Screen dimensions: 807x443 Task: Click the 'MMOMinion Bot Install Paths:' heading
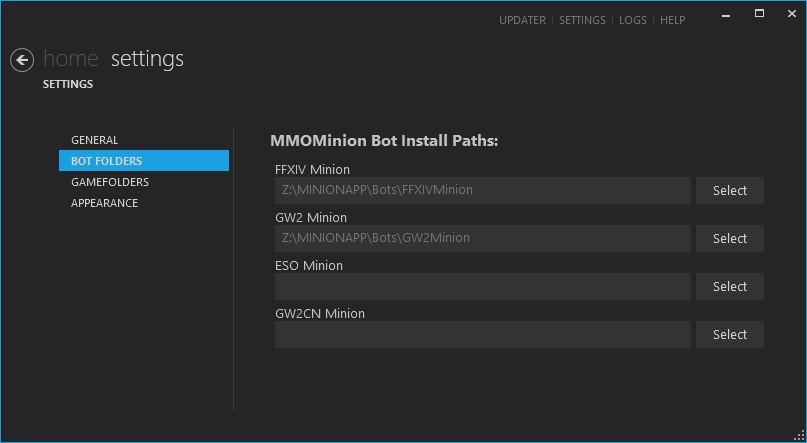pos(384,141)
